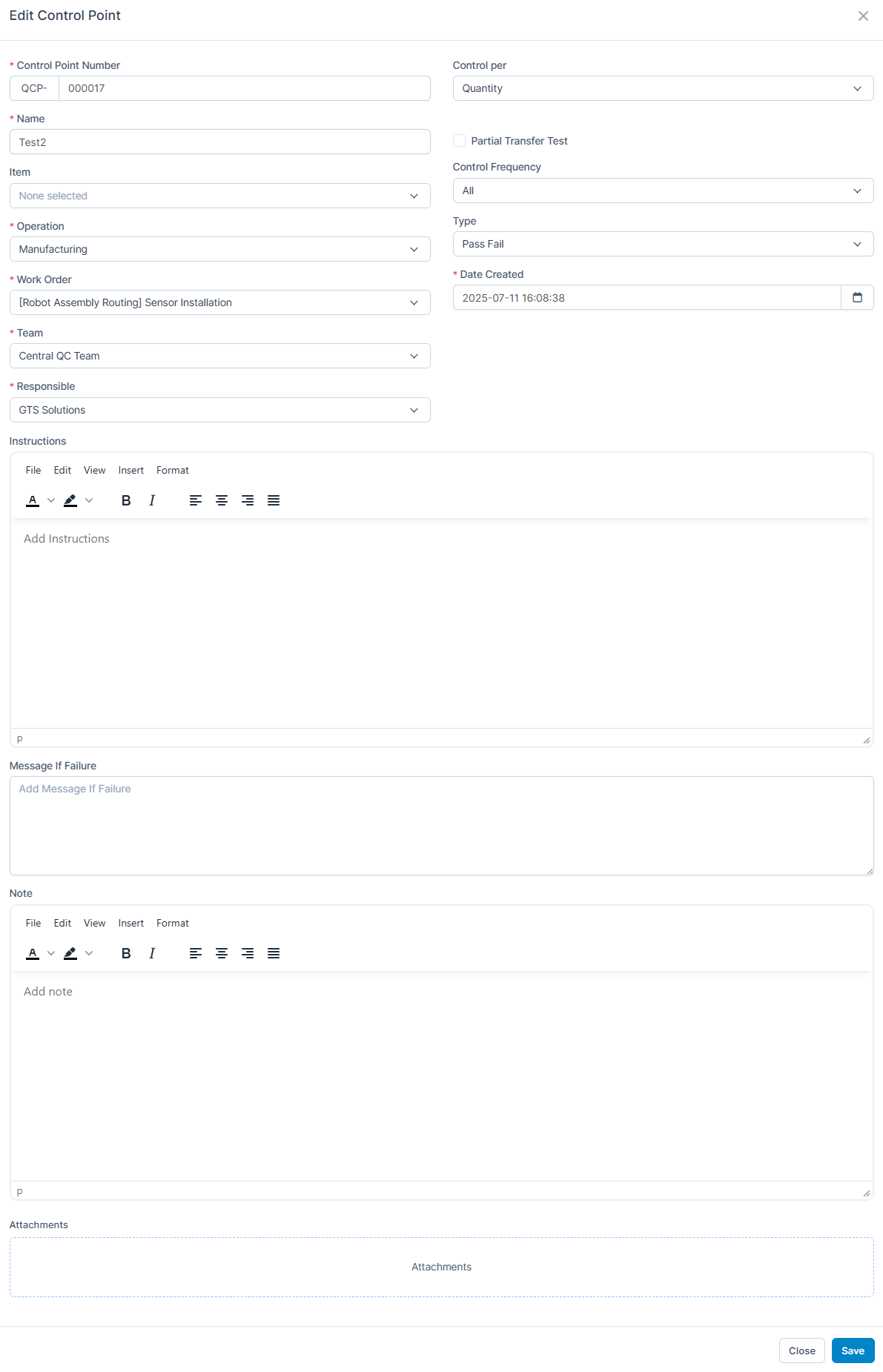Click the Attachments drop zone
This screenshot has height=1372, width=883.
pos(441,1267)
